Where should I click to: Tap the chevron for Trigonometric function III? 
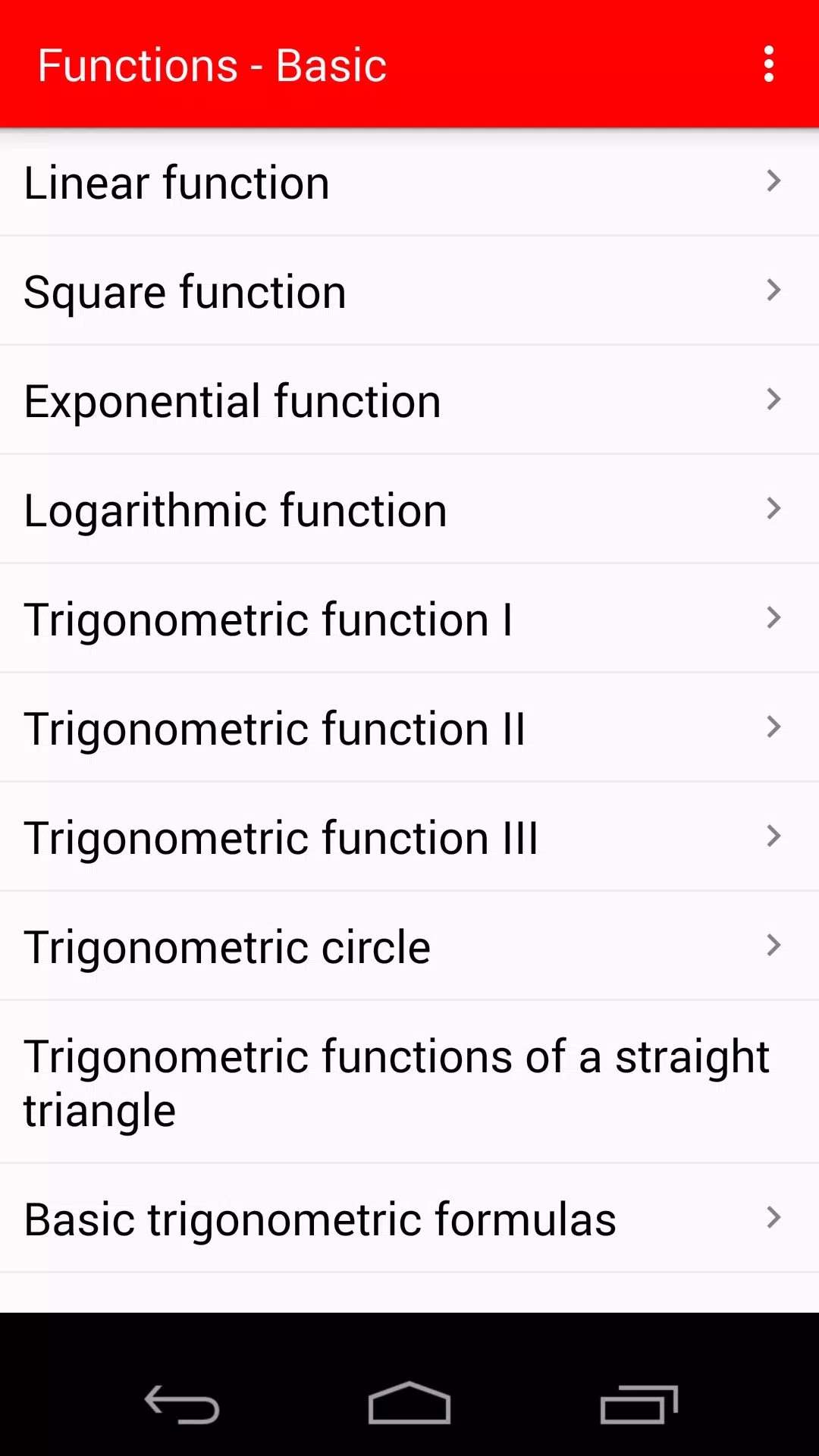click(x=773, y=836)
